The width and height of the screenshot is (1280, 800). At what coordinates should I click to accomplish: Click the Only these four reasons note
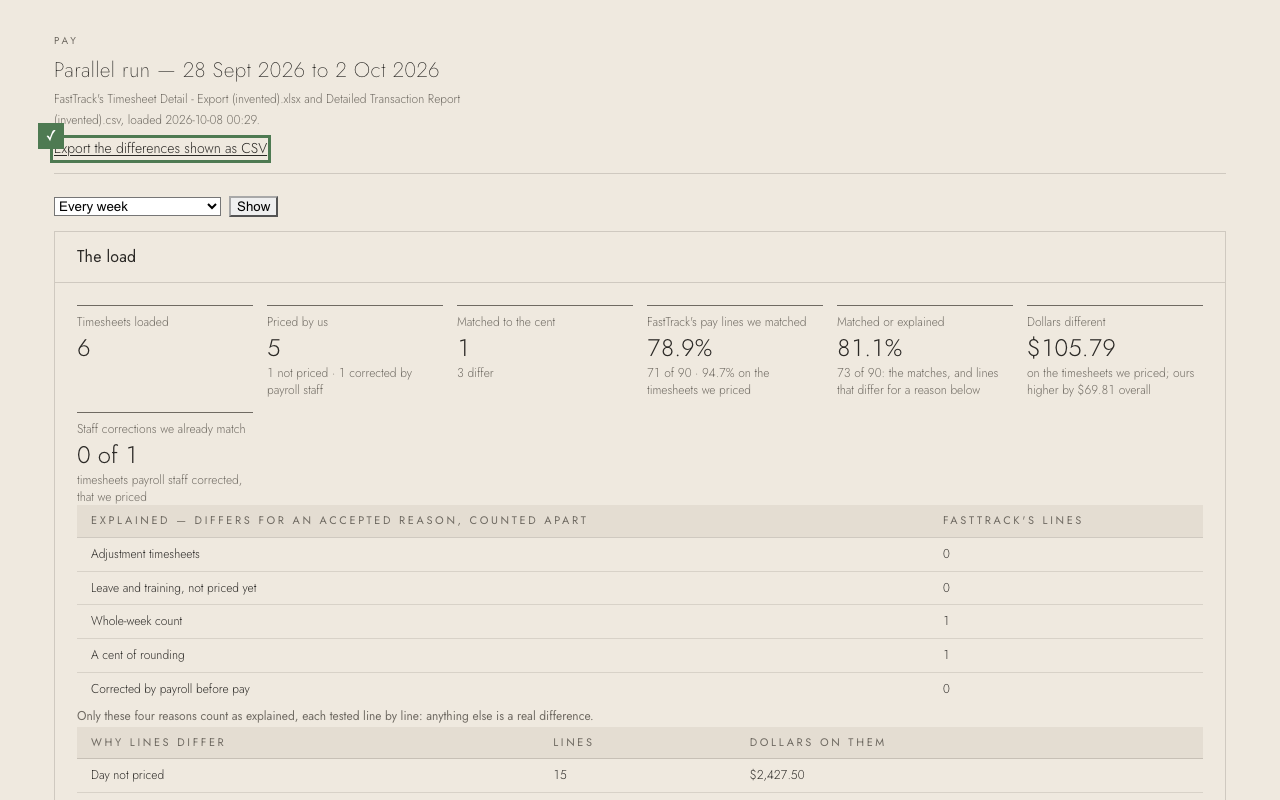[x=335, y=716]
